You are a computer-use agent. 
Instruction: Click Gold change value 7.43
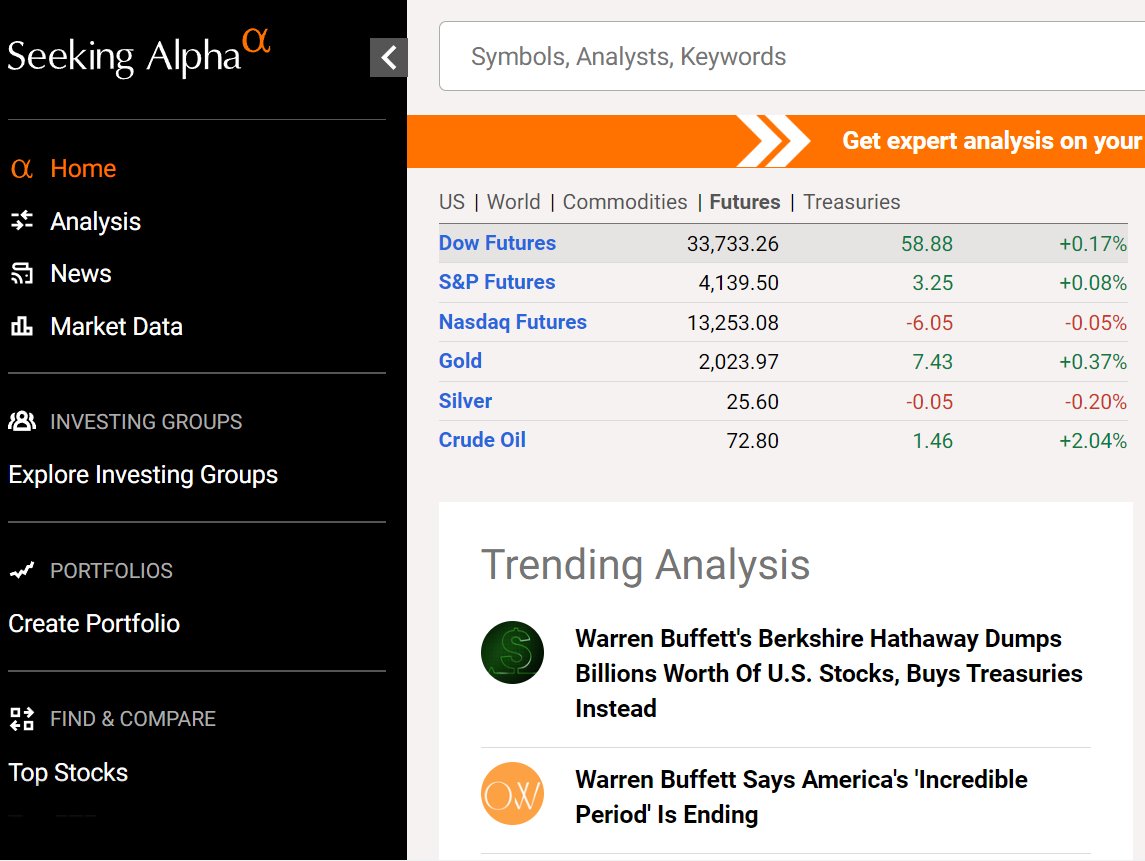(x=933, y=362)
